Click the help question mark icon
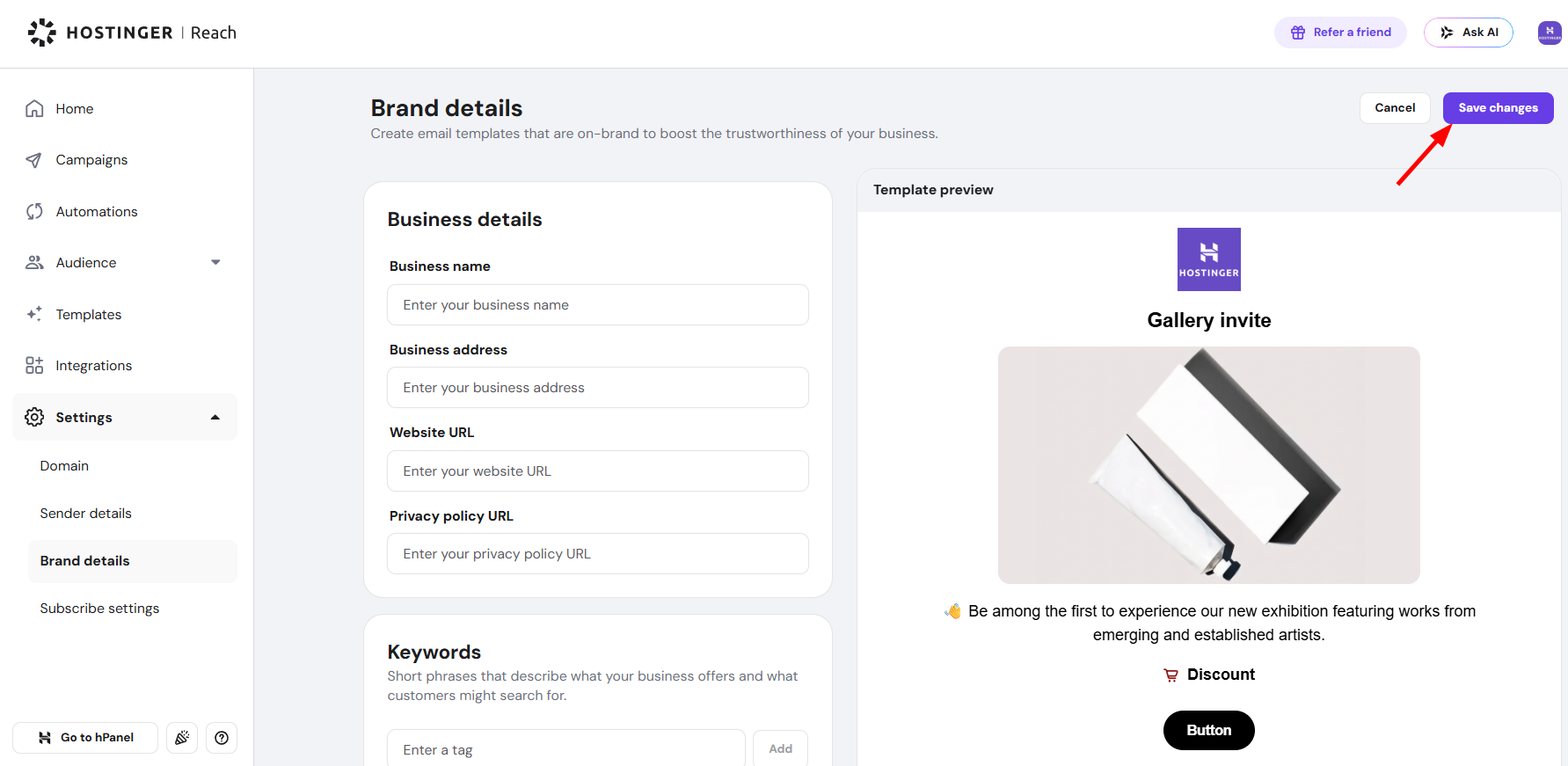The height and width of the screenshot is (766, 1568). pyautogui.click(x=222, y=738)
